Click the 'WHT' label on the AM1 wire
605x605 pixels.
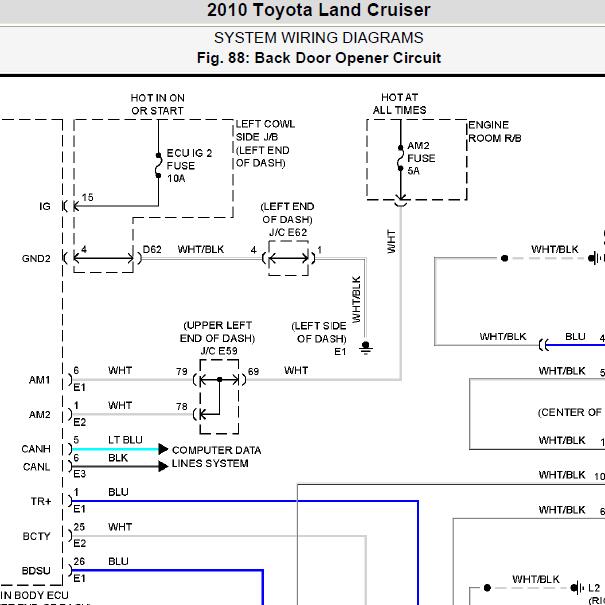coord(120,370)
